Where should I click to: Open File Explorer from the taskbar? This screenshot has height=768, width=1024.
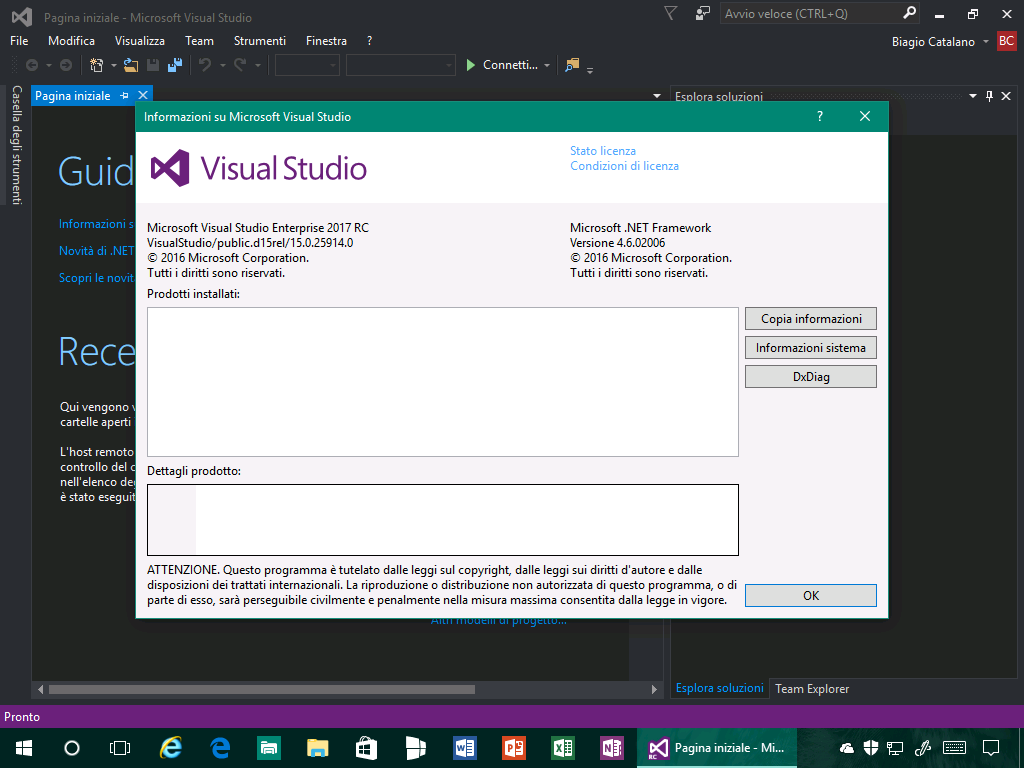(x=318, y=748)
